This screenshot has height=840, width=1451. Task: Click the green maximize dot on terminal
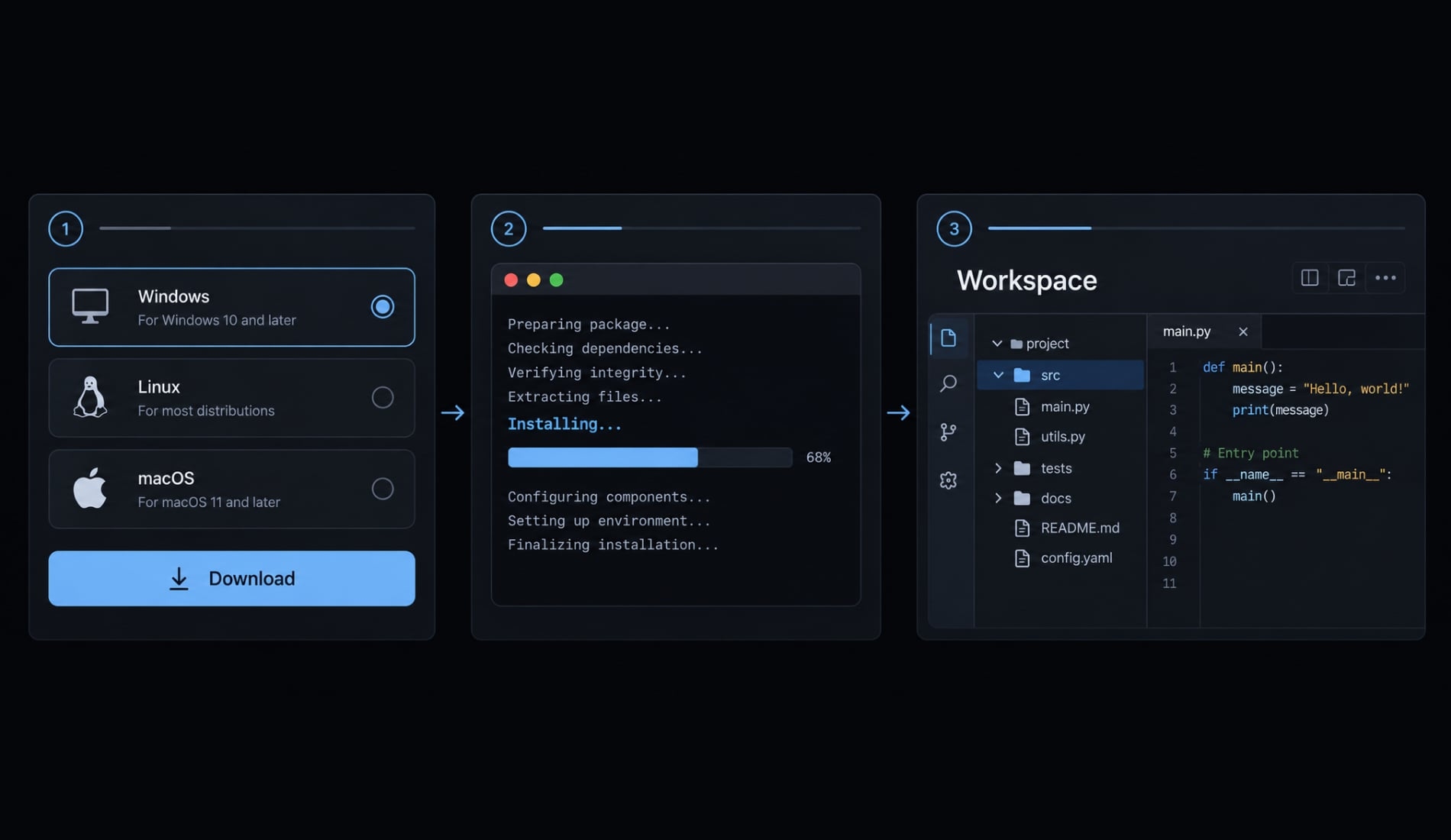pos(557,280)
